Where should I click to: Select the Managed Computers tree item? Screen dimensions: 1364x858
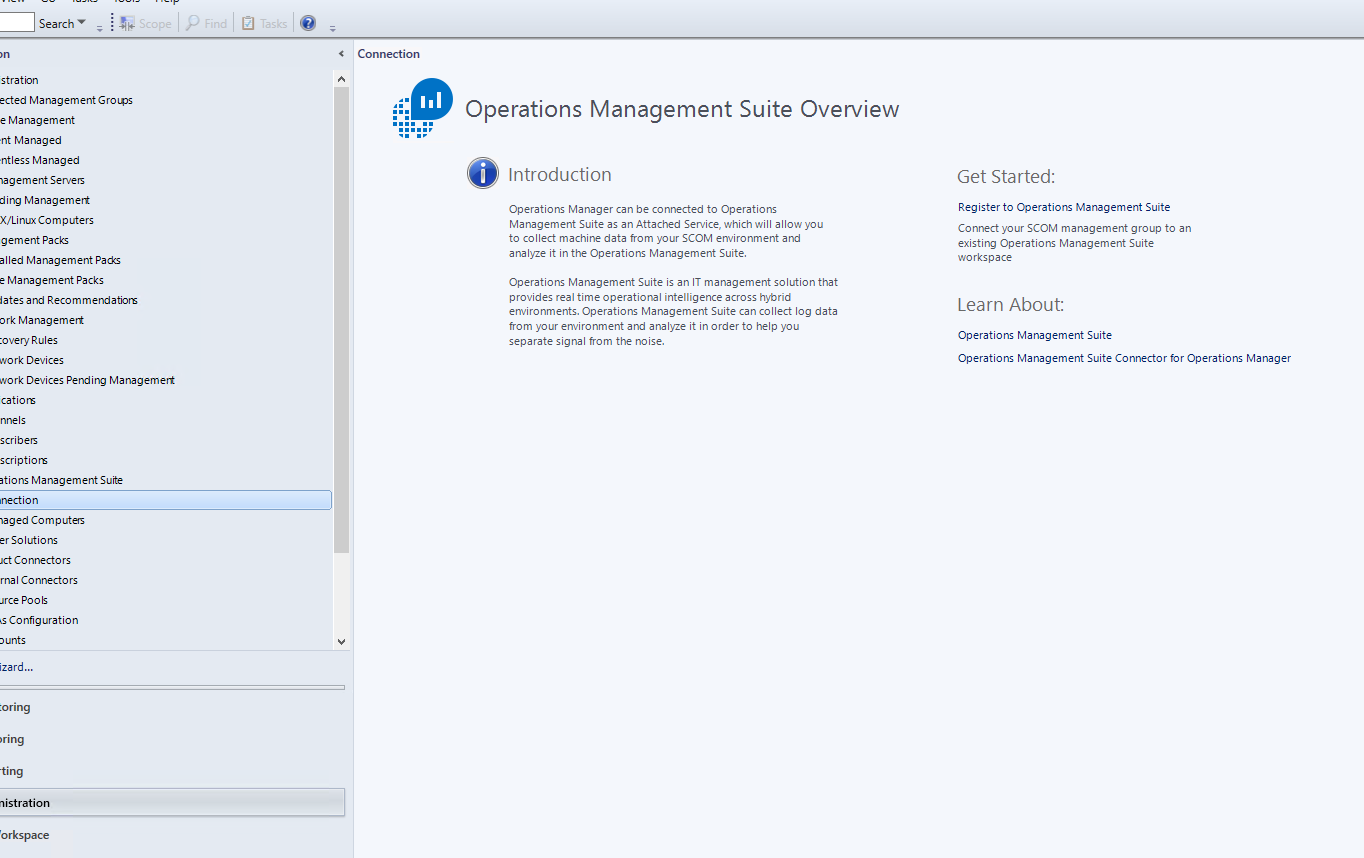point(42,519)
